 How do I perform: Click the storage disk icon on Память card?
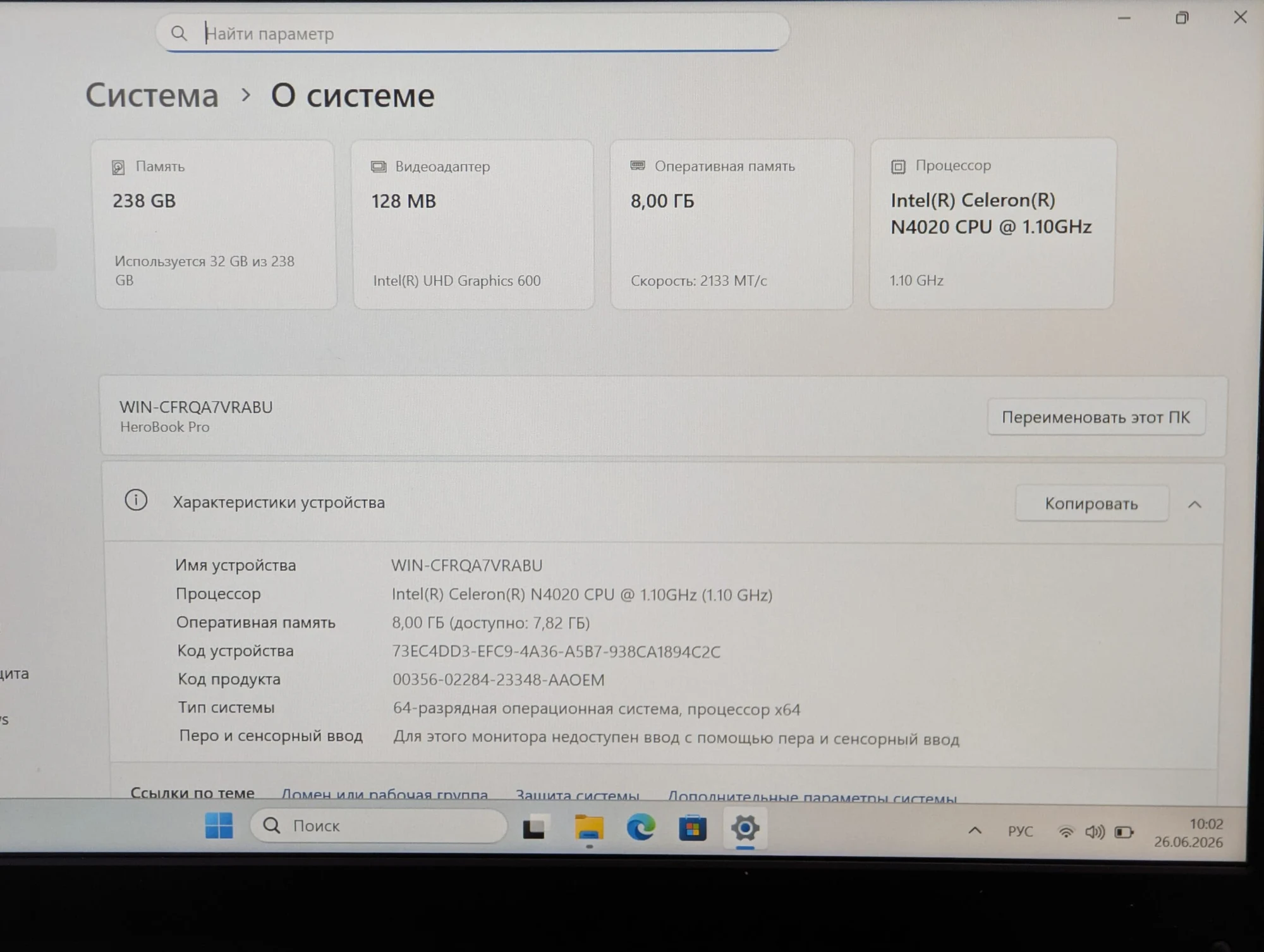coord(118,167)
